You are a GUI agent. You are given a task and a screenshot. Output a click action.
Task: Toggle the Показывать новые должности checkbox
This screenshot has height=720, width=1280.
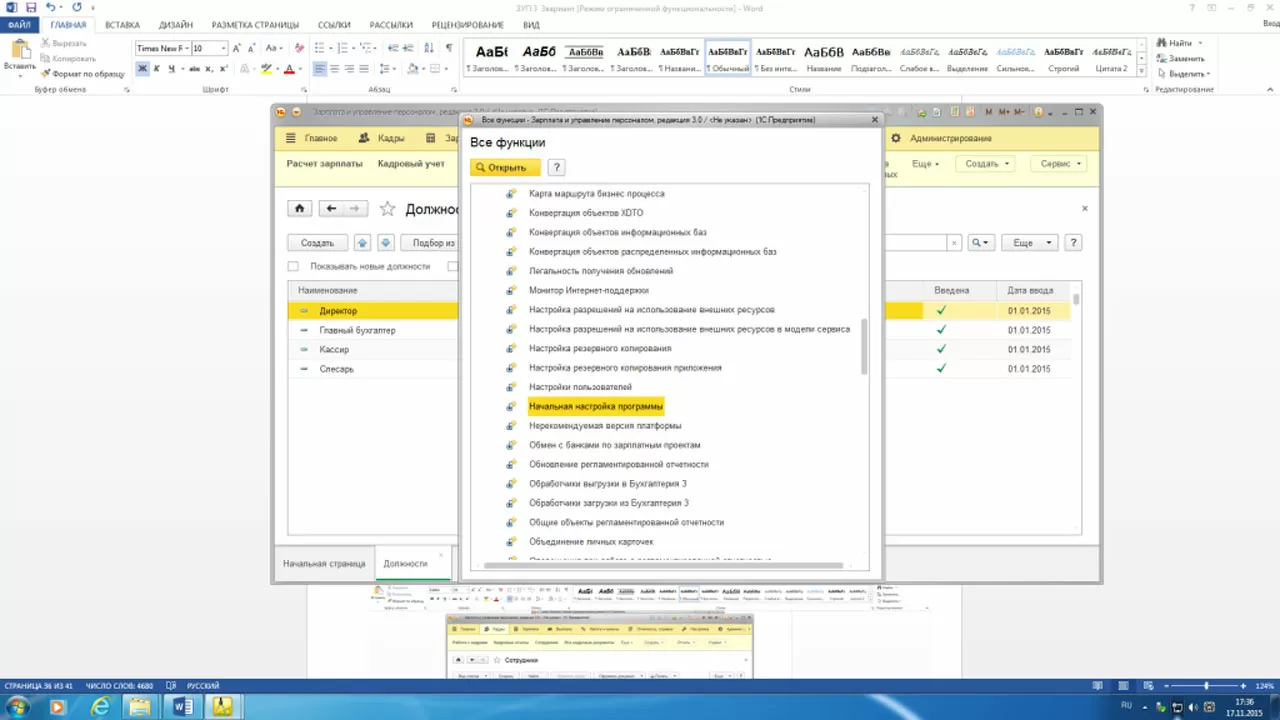(293, 267)
